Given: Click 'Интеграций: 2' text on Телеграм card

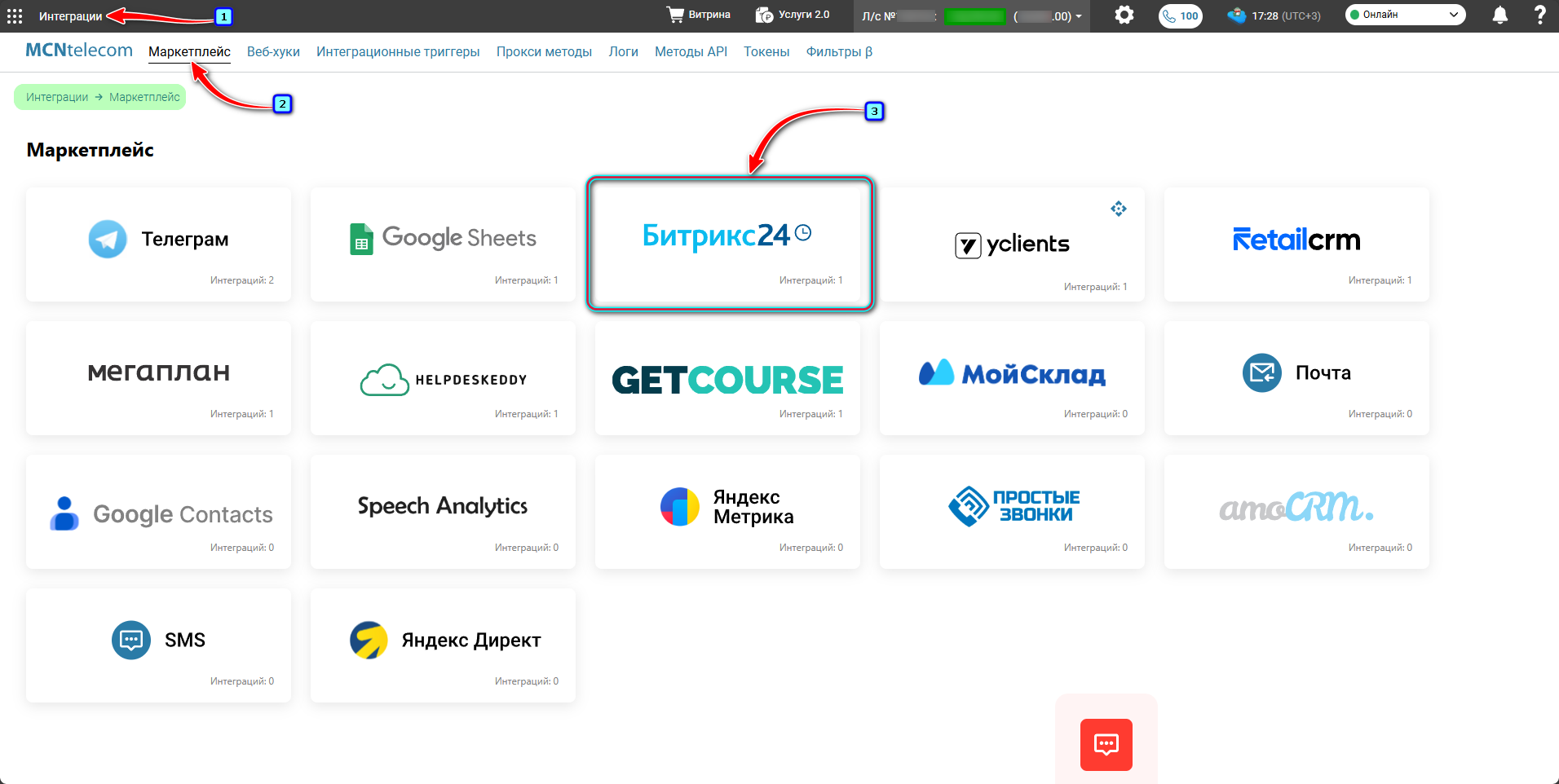Looking at the screenshot, I should coord(242,280).
